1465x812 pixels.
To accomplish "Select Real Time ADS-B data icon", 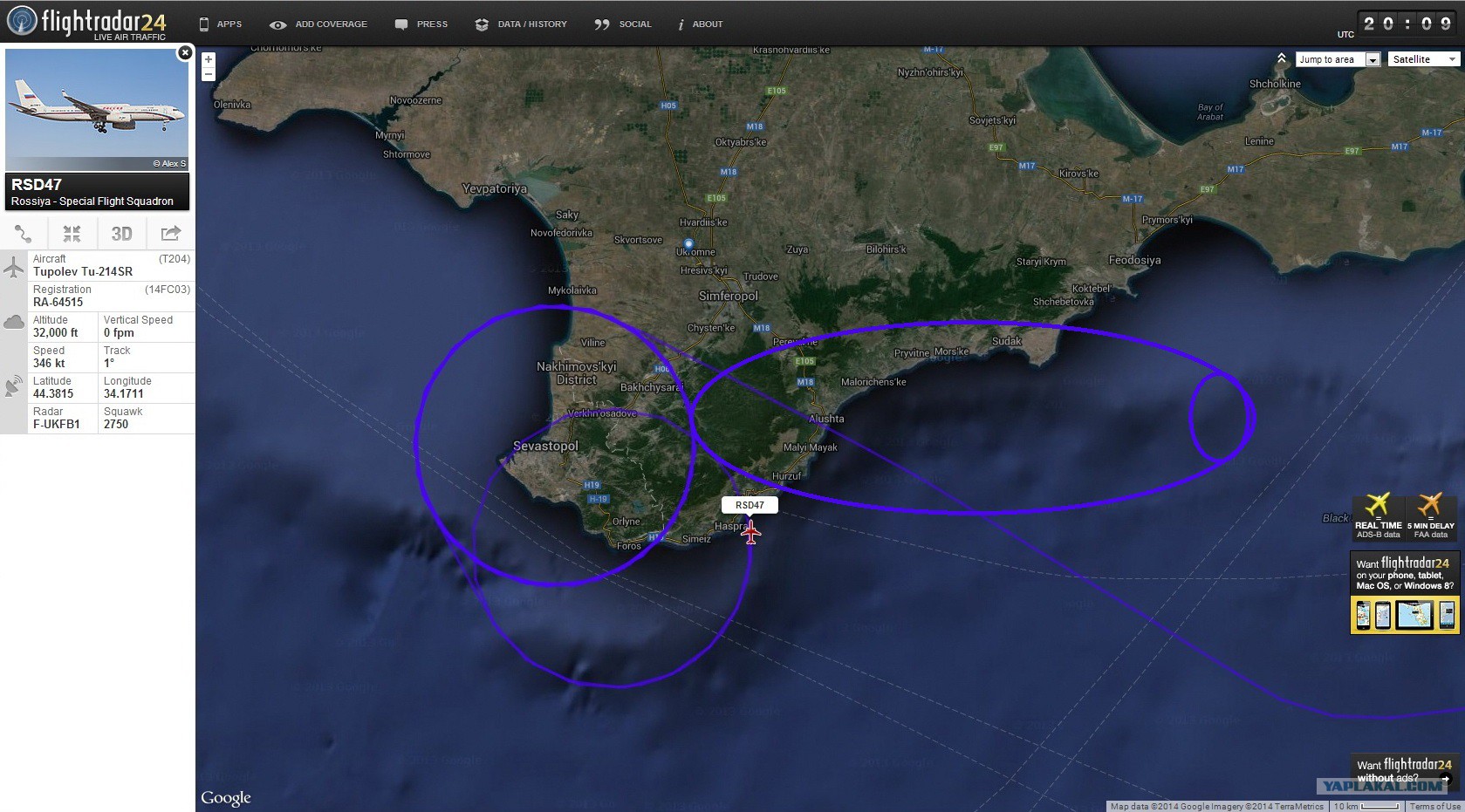I will coord(1378,516).
